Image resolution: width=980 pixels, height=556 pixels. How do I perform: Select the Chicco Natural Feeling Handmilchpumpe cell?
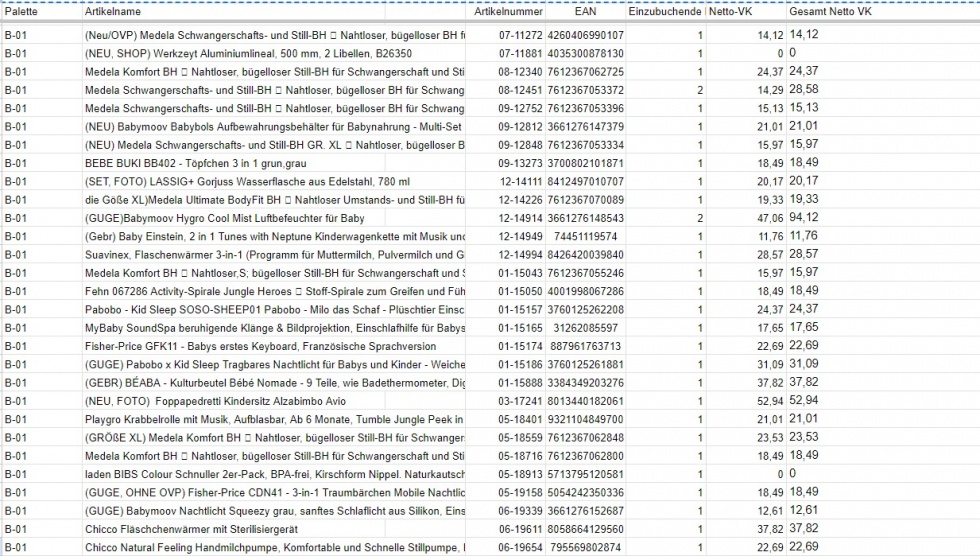(x=275, y=547)
